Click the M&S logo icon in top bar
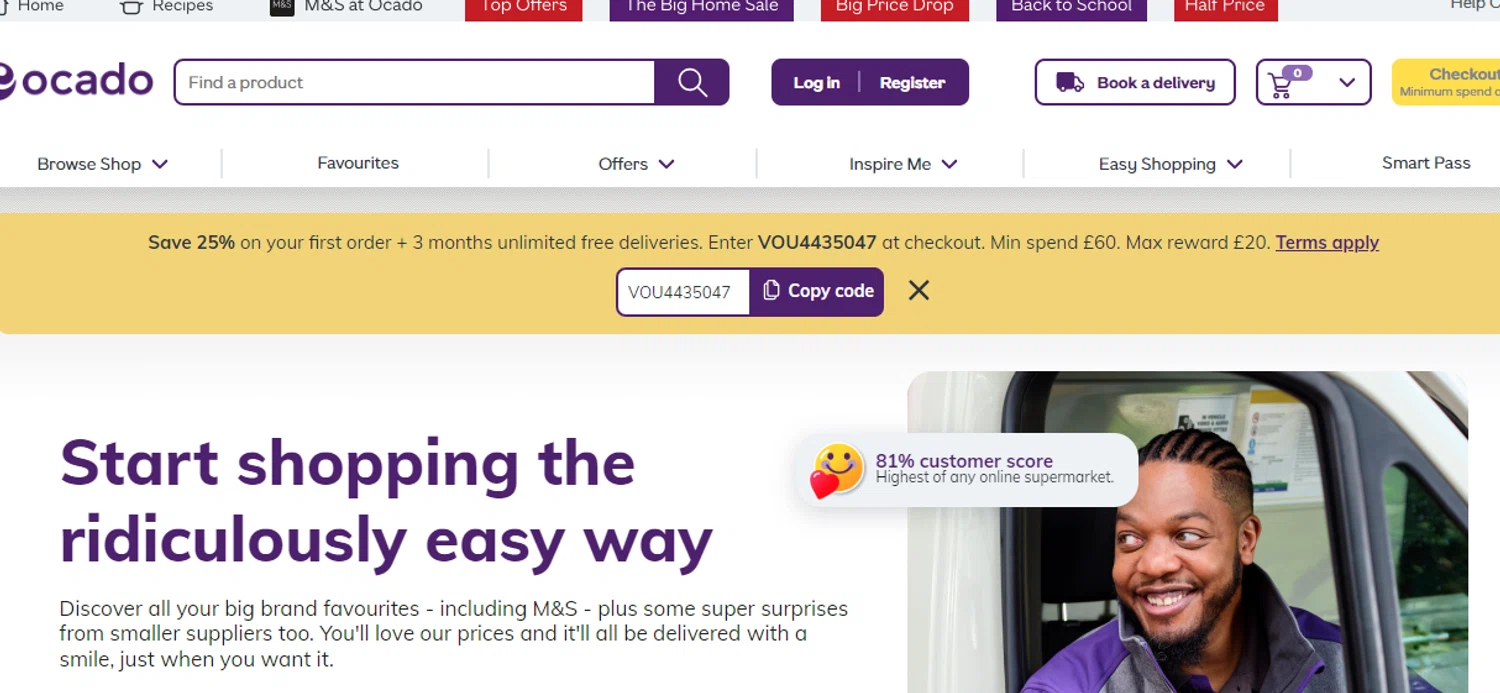The width and height of the screenshot is (1500, 693). [x=282, y=7]
